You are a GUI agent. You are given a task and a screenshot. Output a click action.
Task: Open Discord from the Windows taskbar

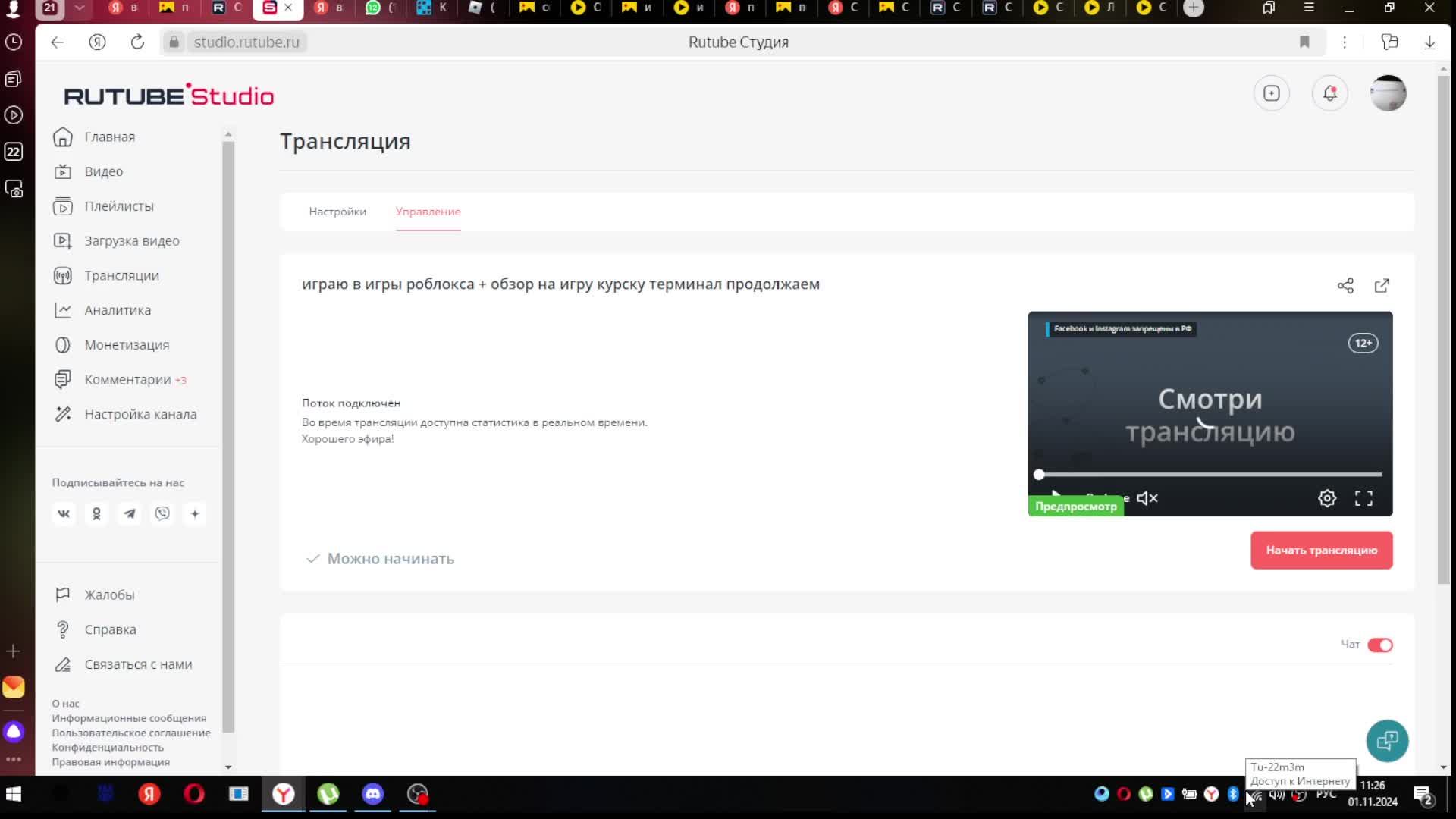[x=372, y=794]
